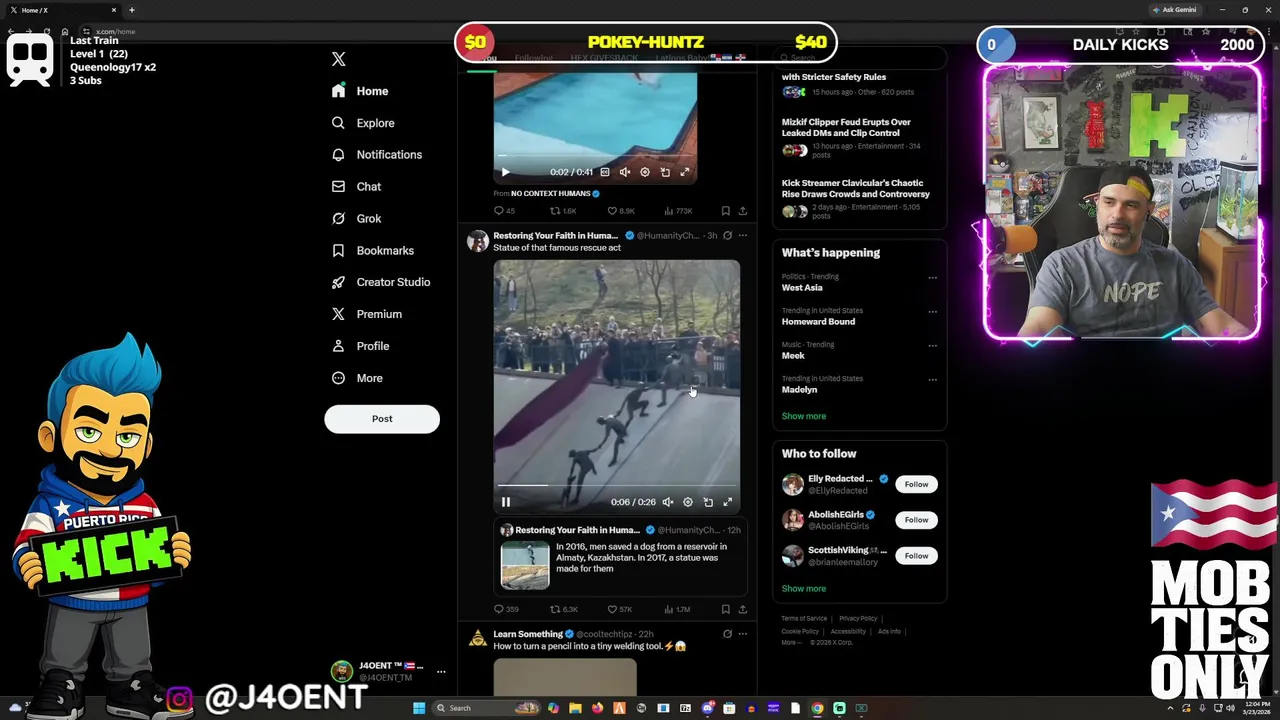
Task: Unmute the pool video
Action: click(x=625, y=172)
